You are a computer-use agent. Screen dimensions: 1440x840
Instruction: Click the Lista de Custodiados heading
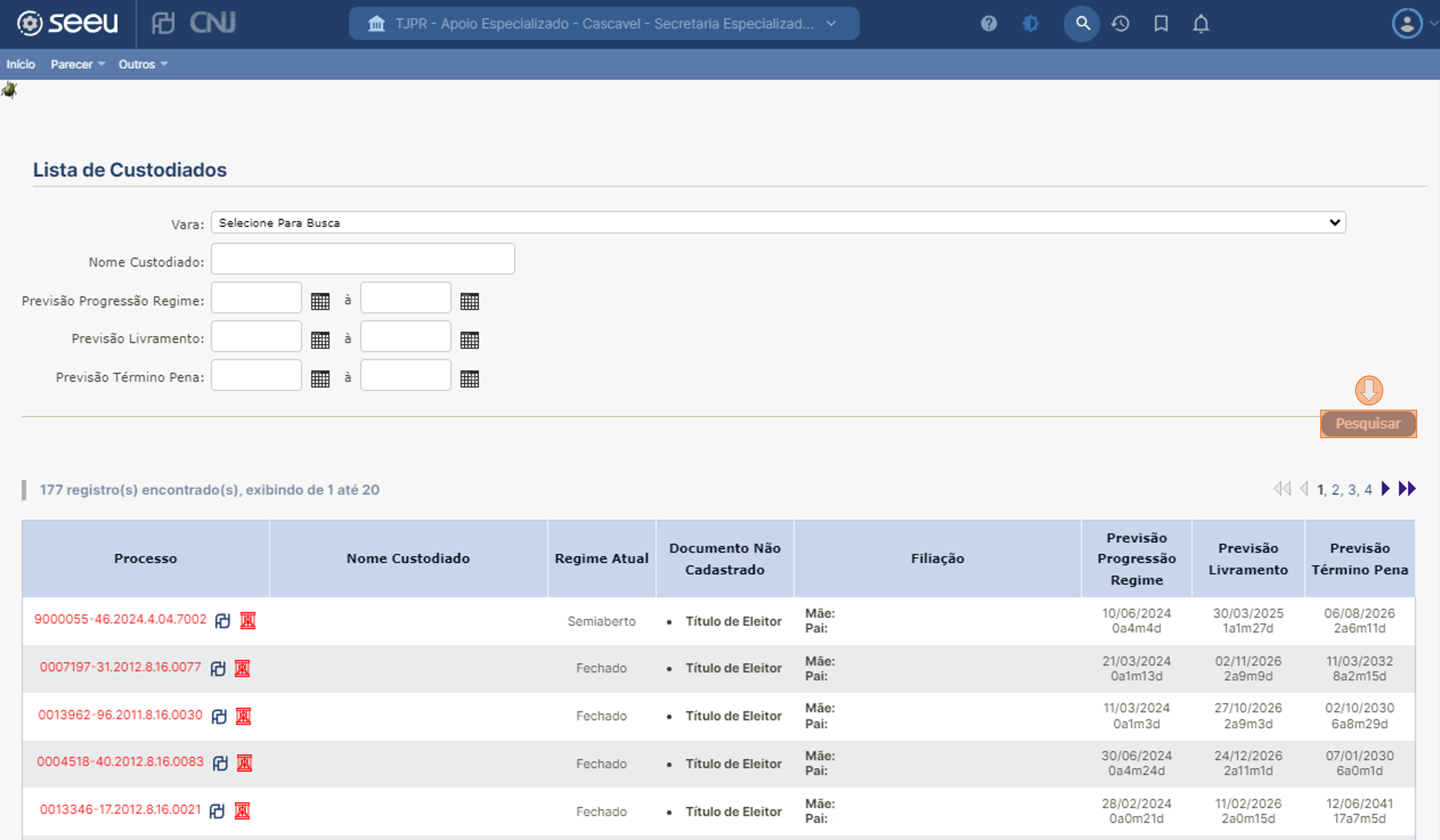[130, 170]
